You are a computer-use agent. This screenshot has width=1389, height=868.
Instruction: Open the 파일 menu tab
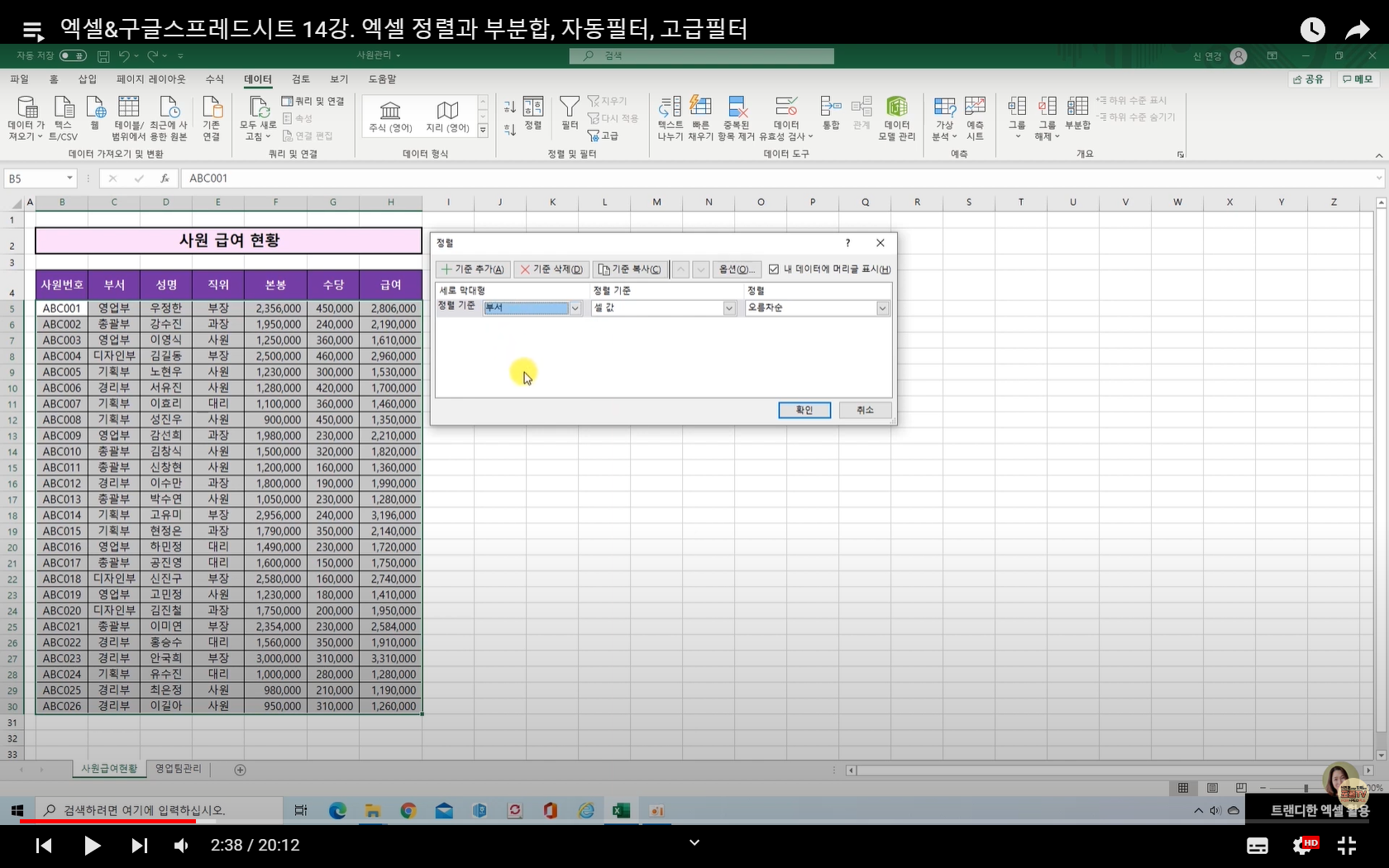point(19,79)
